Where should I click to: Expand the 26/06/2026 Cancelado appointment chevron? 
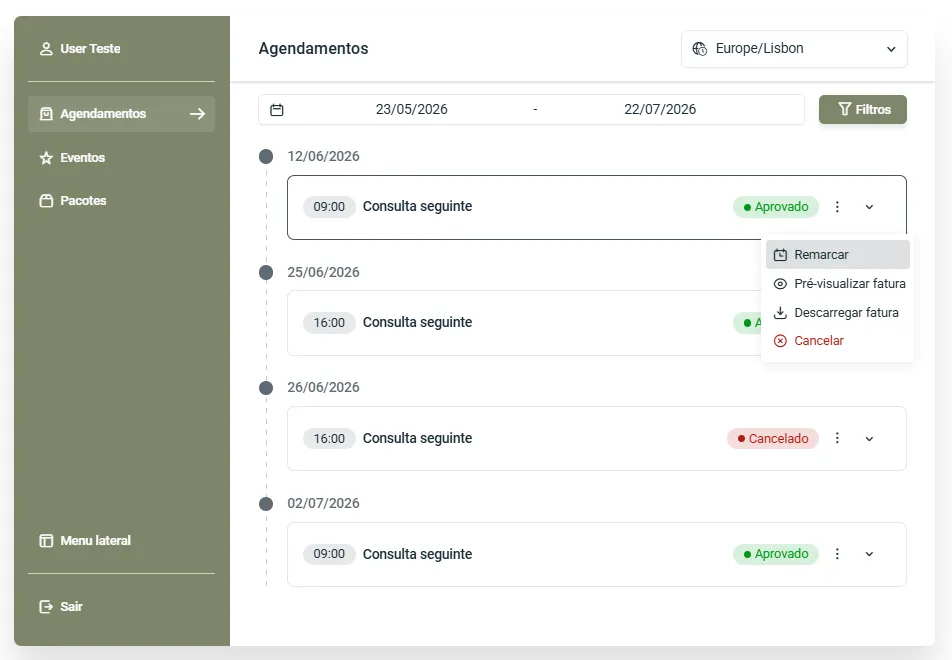[x=869, y=439]
